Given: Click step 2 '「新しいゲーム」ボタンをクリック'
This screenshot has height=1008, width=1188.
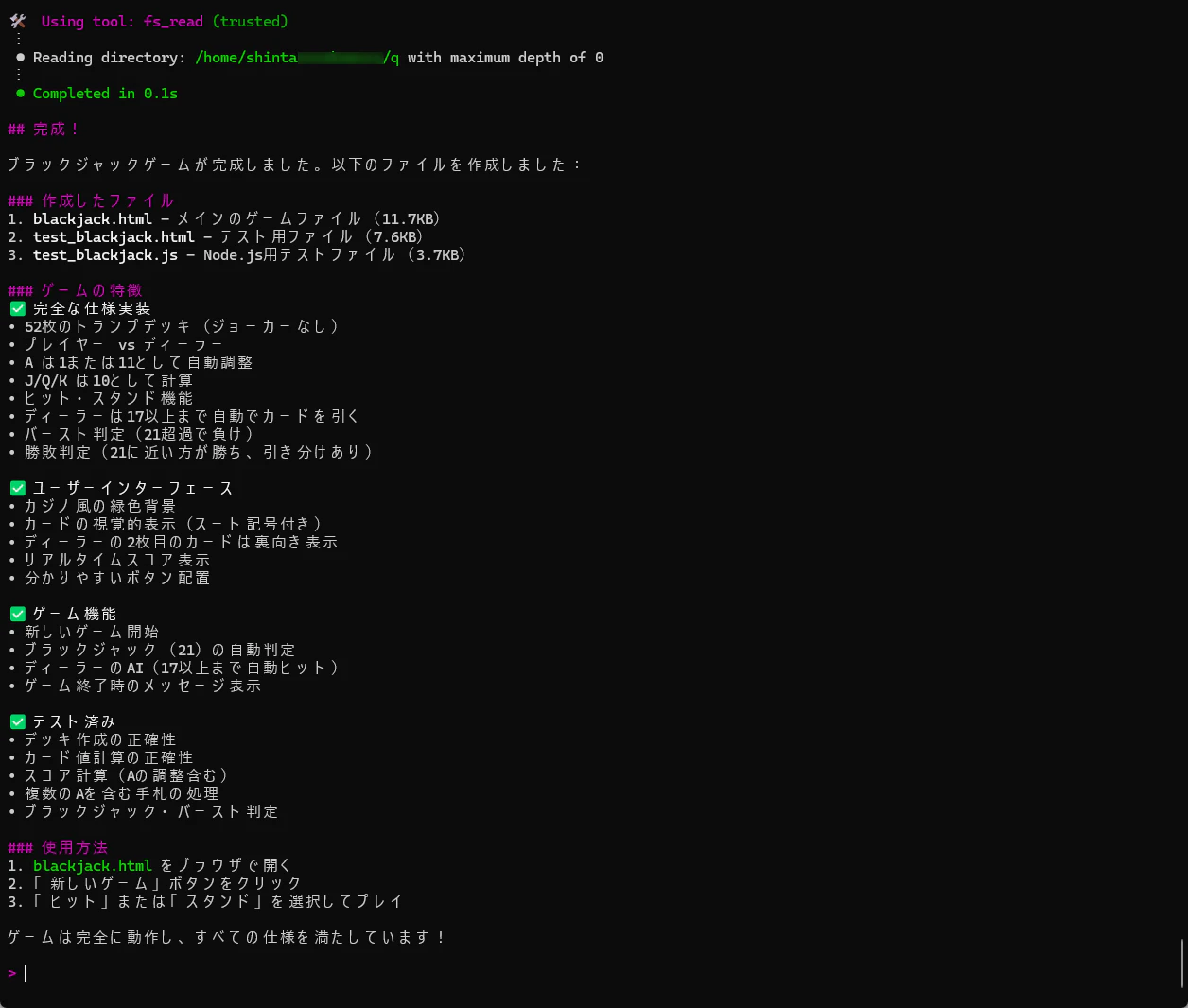Looking at the screenshot, I should (x=167, y=883).
